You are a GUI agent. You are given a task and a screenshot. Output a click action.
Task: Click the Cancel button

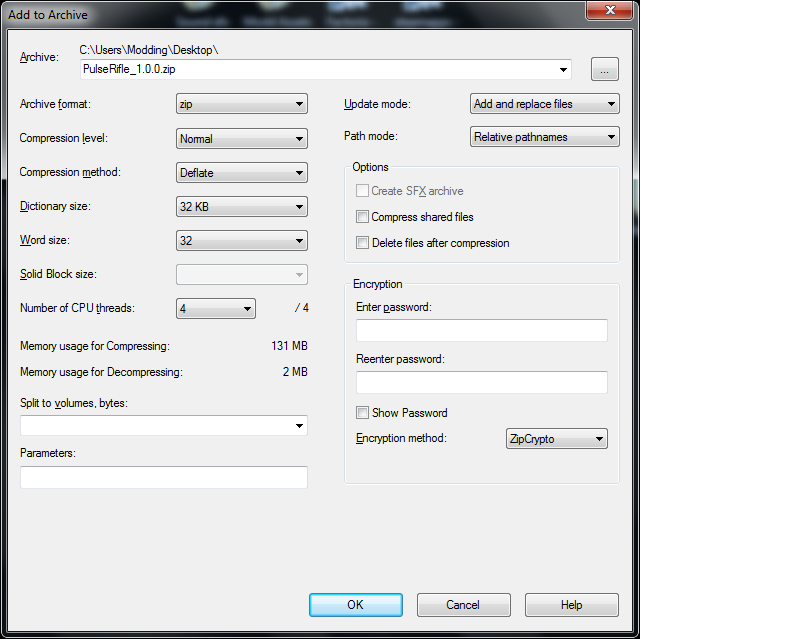[x=463, y=605]
